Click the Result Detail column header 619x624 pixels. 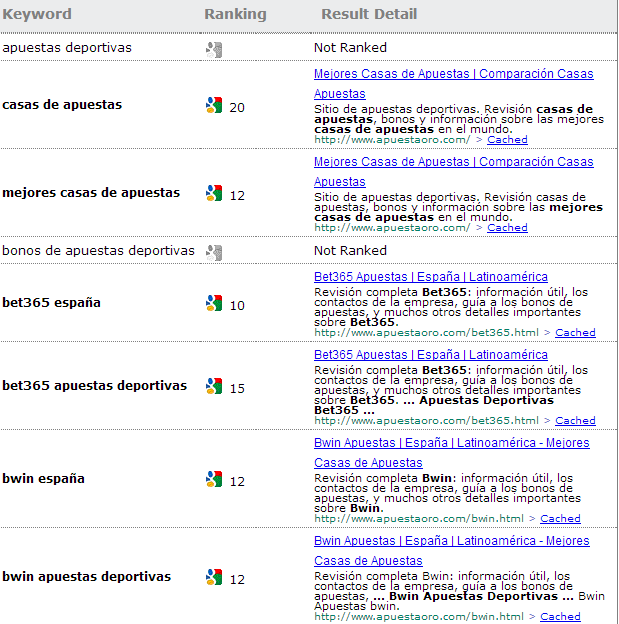coord(369,14)
